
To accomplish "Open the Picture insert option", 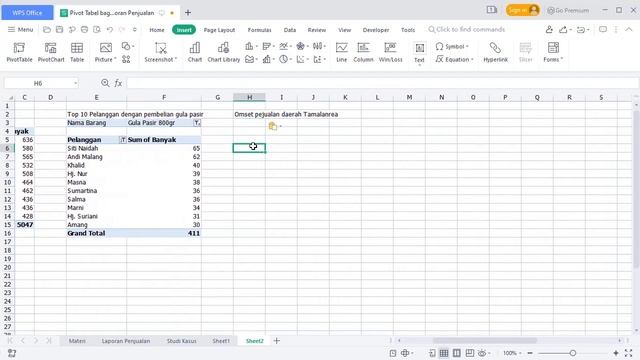I will [x=105, y=52].
